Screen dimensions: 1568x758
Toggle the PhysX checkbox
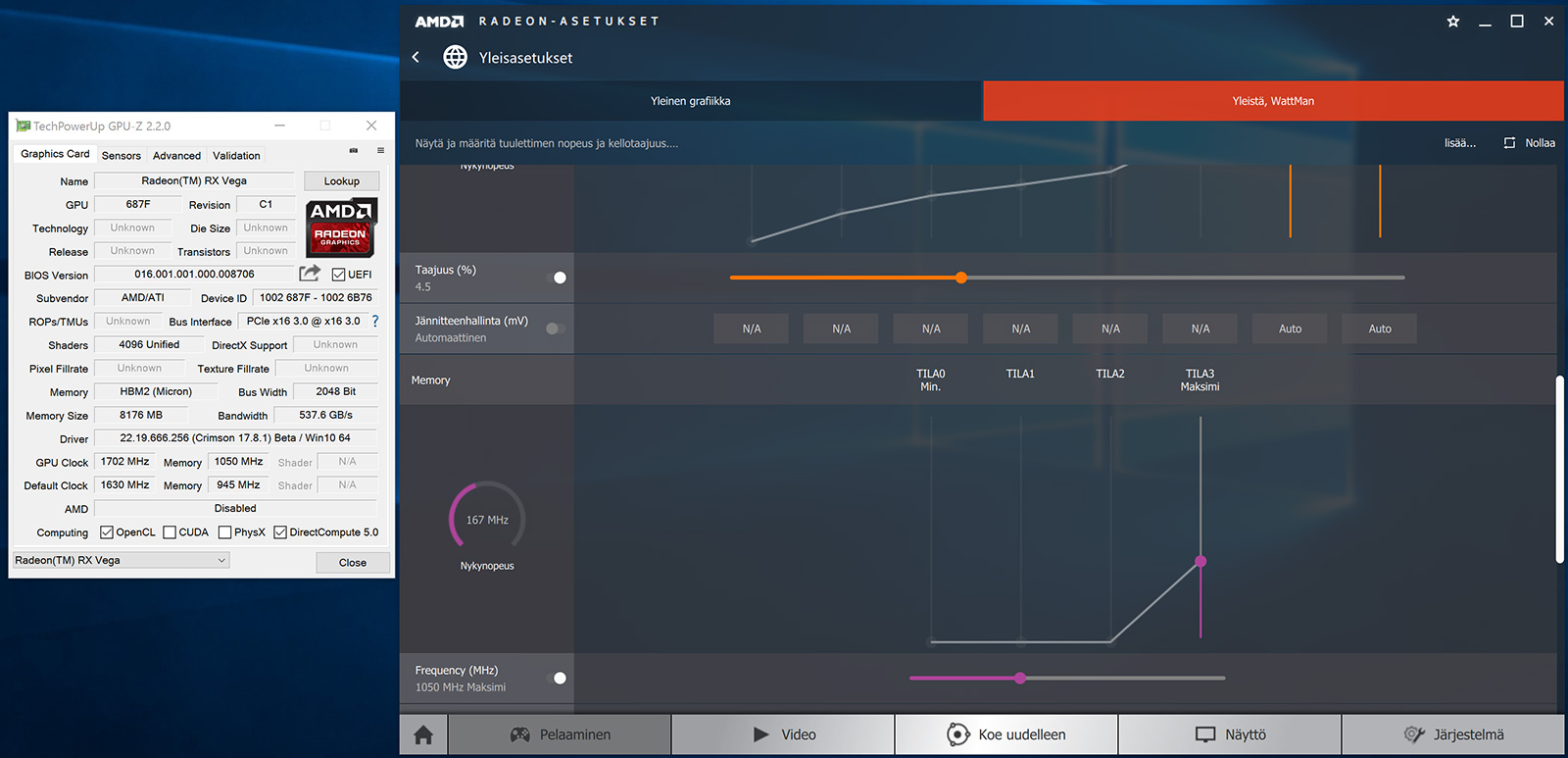pyautogui.click(x=225, y=532)
